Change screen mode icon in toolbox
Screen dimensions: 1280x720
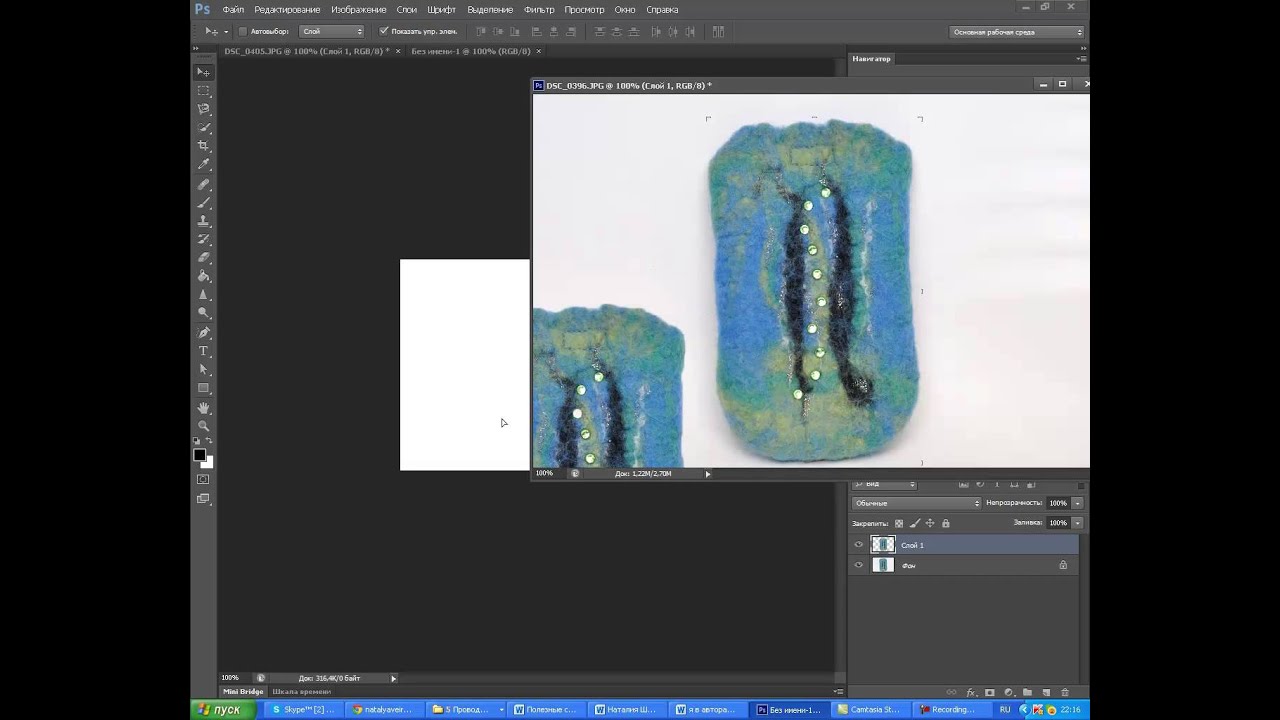[x=203, y=498]
